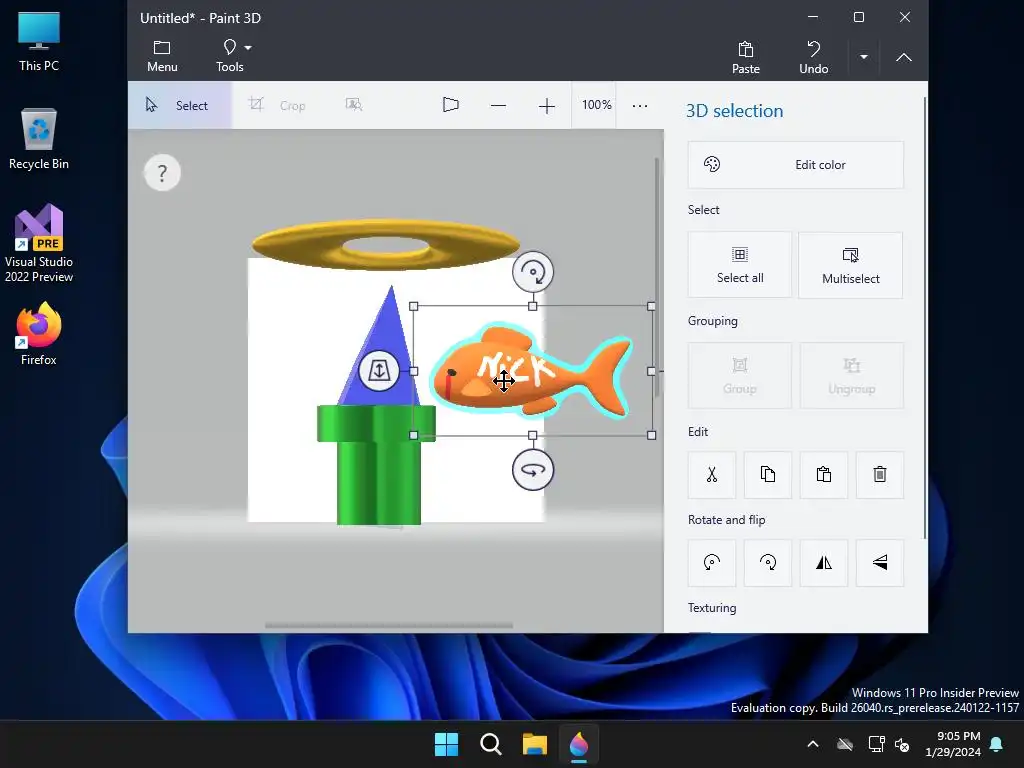Activate the Select tool
This screenshot has height=768, width=1024.
pyautogui.click(x=180, y=105)
